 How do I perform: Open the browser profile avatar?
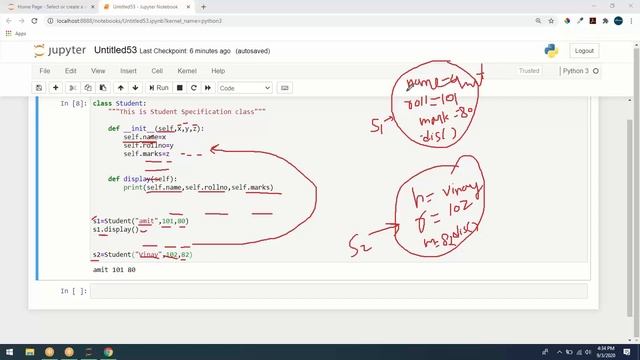(x=618, y=21)
